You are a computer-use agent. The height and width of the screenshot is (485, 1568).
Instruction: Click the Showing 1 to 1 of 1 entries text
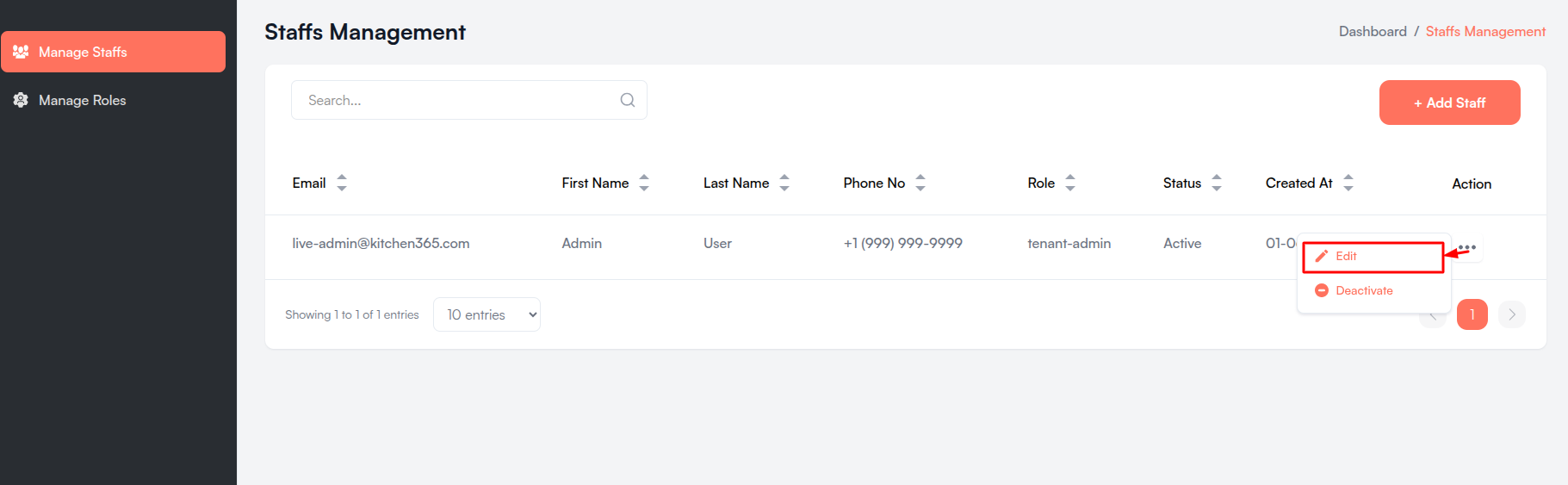point(352,314)
